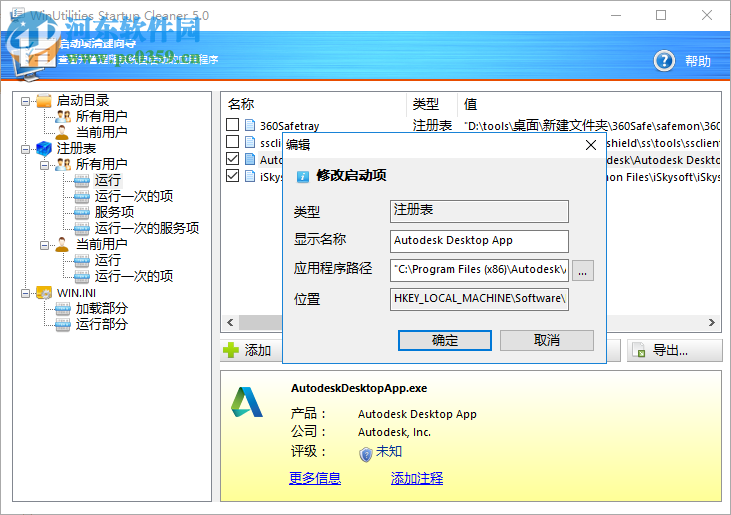Click the icon beside 加载部分
The height and width of the screenshot is (515, 731).
tap(62, 308)
